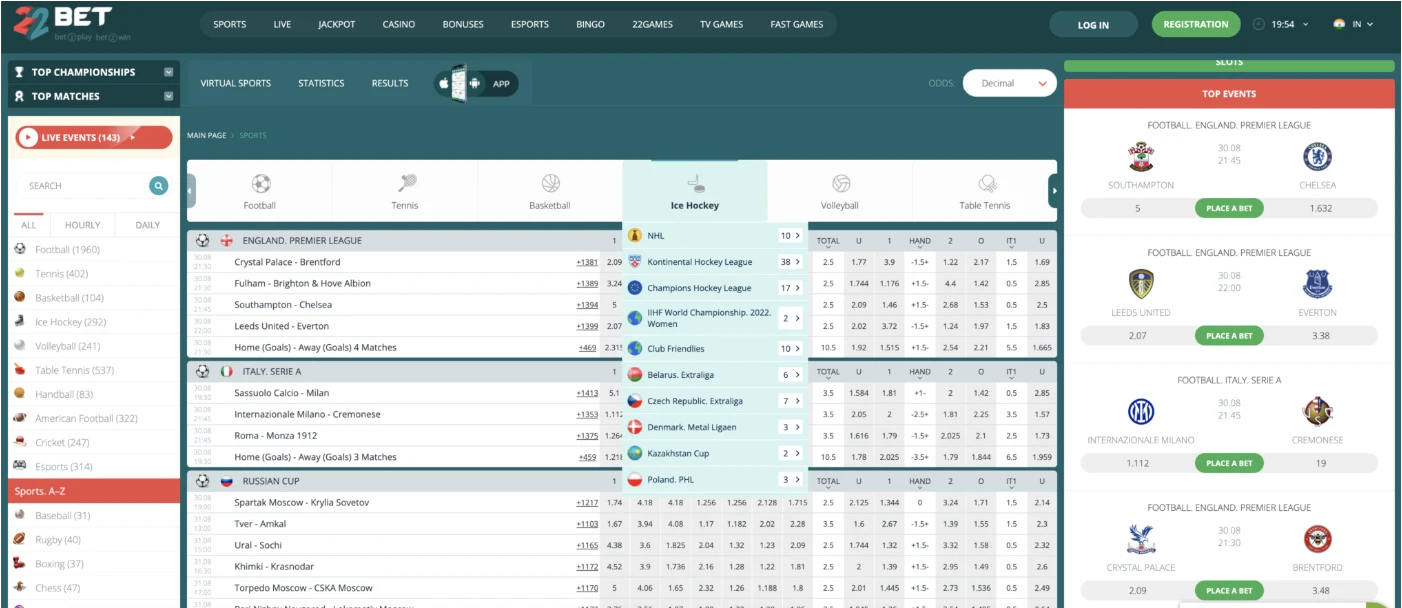1402x608 pixels.
Task: Click the Brentford crest in Top Events
Action: [x=1318, y=539]
